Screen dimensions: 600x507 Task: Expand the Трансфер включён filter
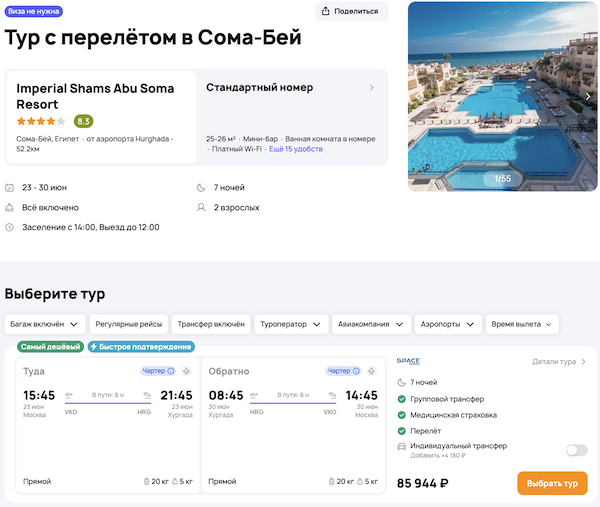tap(210, 324)
